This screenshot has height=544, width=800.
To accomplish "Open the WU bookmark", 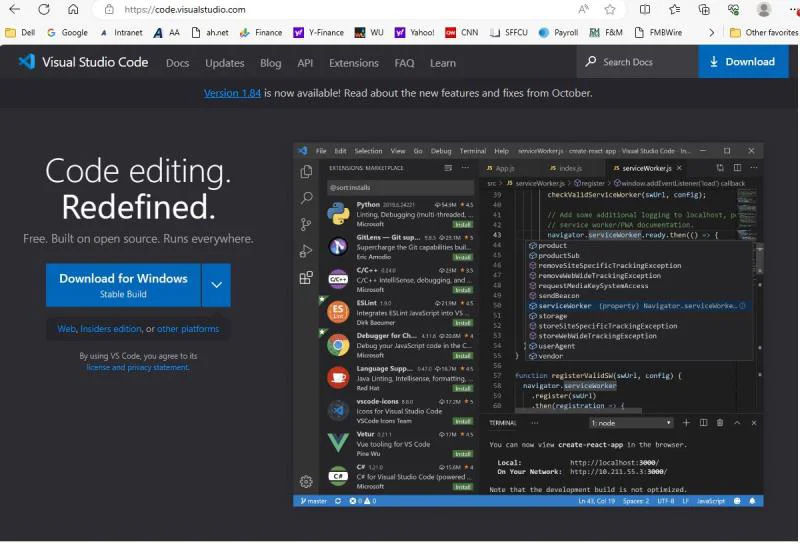I will pyautogui.click(x=369, y=32).
